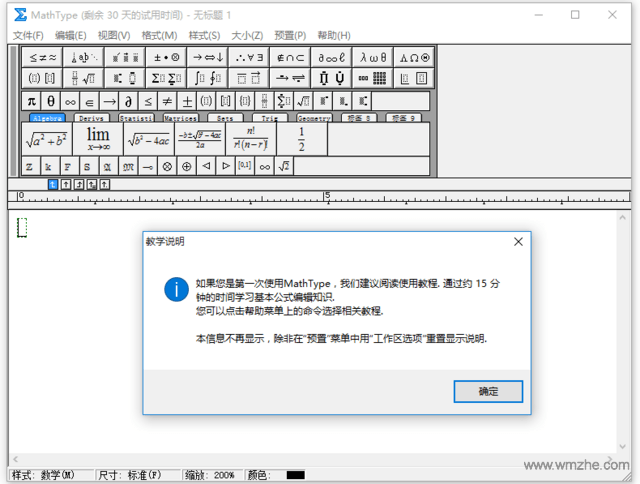Open the subscript and superscript templates palette

[125, 78]
